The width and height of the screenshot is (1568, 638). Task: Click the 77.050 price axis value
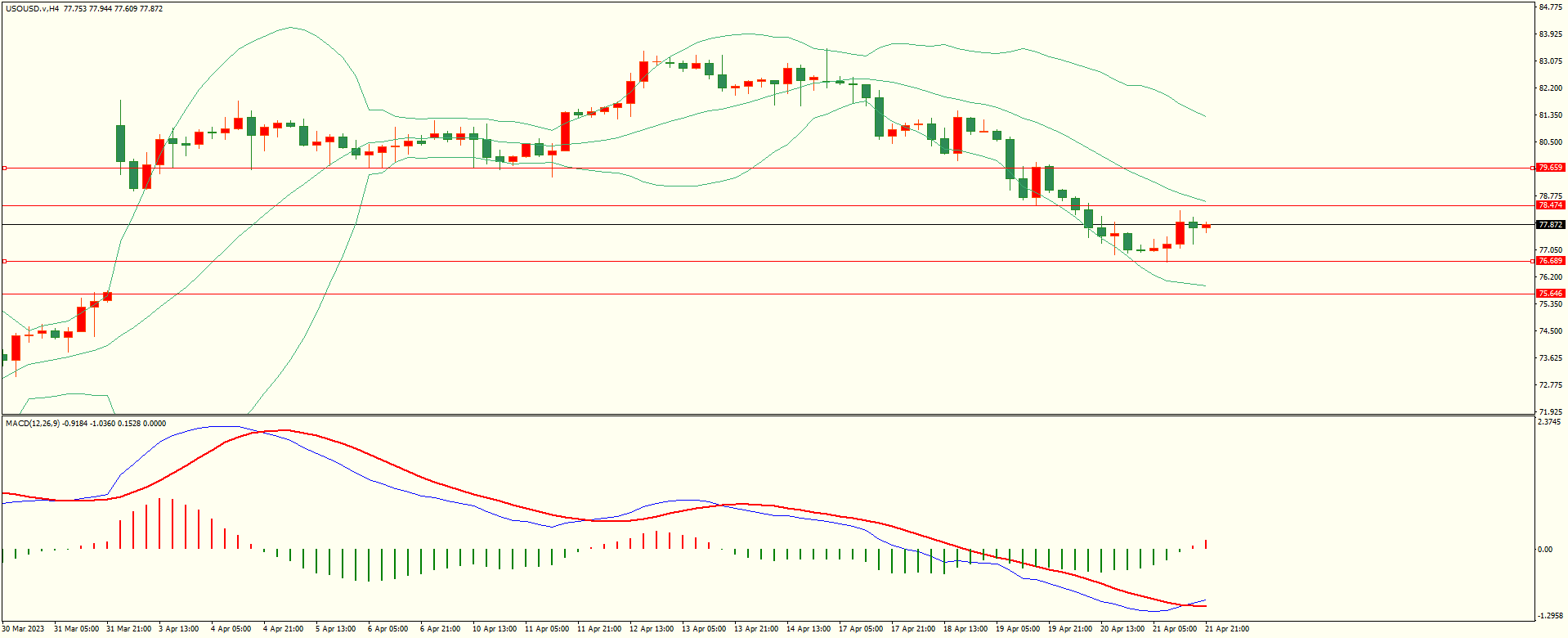(1551, 250)
